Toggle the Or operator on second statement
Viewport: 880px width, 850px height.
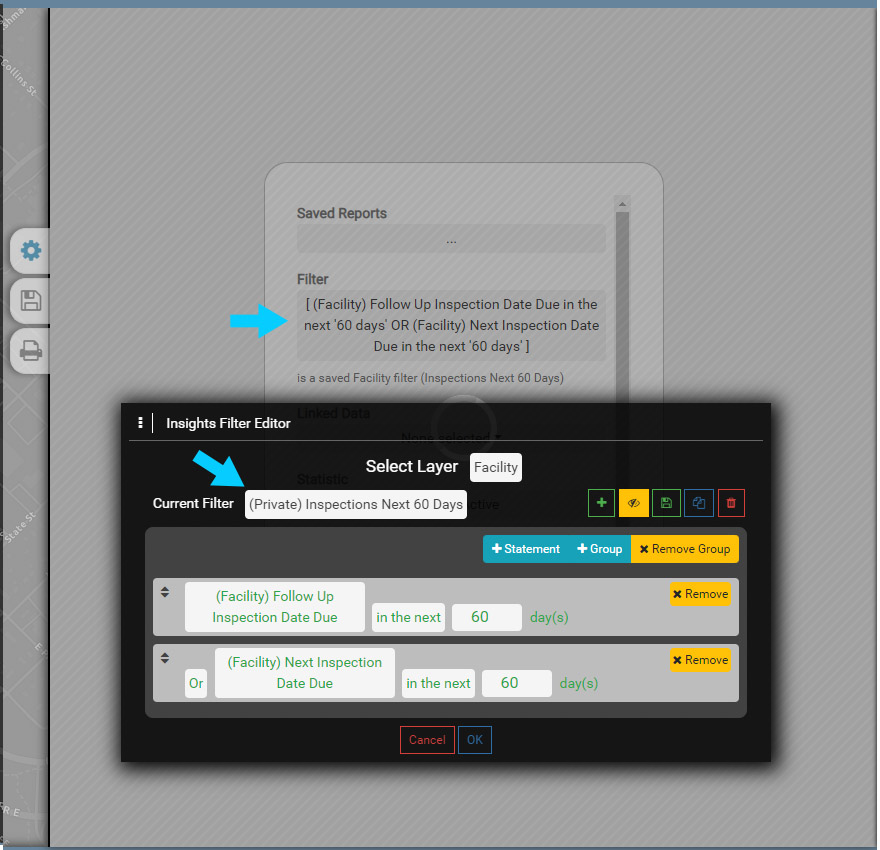[x=196, y=684]
